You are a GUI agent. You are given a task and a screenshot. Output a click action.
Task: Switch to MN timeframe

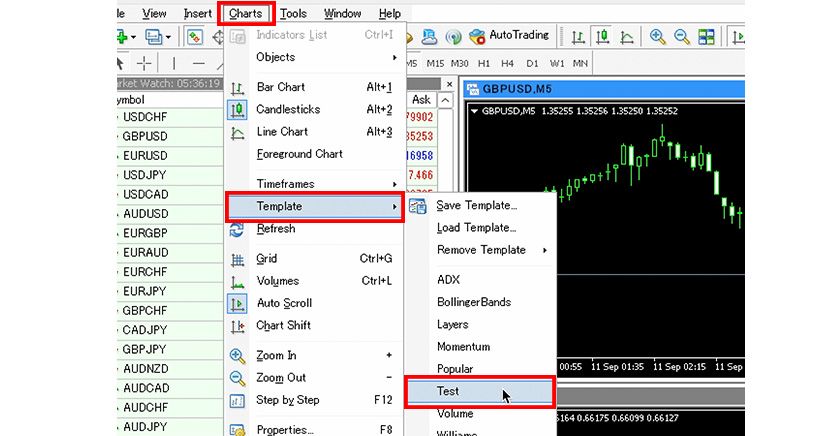(x=580, y=63)
